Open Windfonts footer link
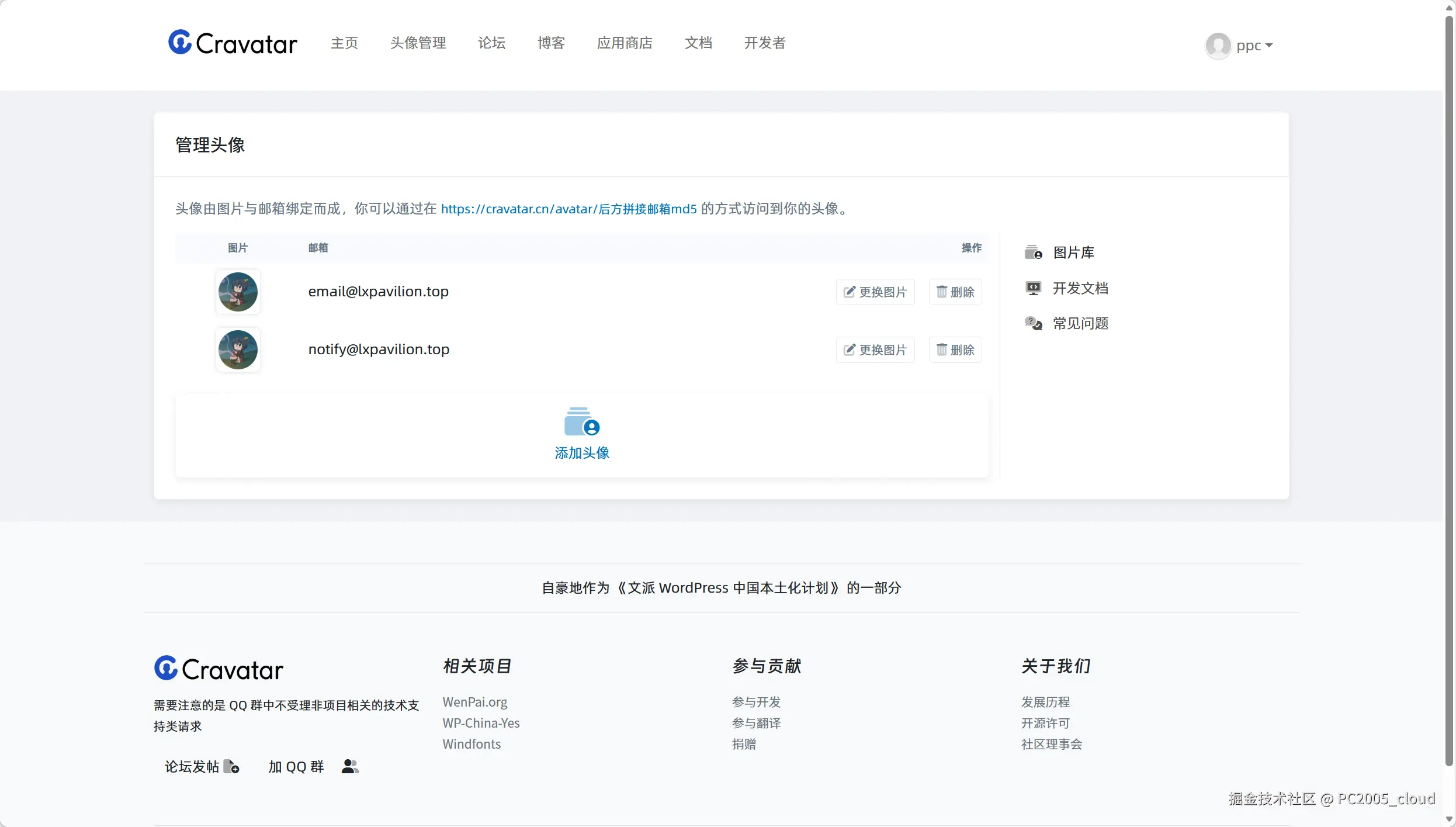The image size is (1456, 827). (x=472, y=744)
